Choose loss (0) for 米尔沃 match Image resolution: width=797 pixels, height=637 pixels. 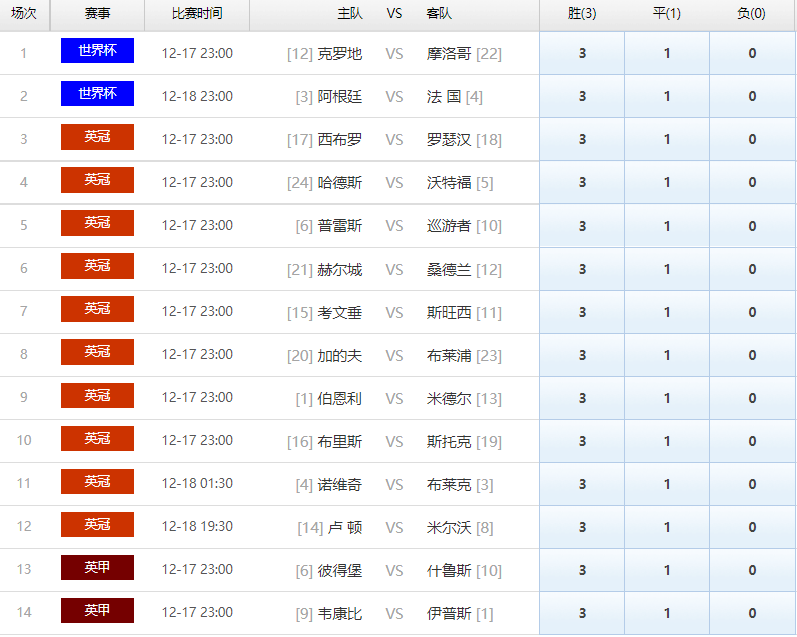[752, 527]
